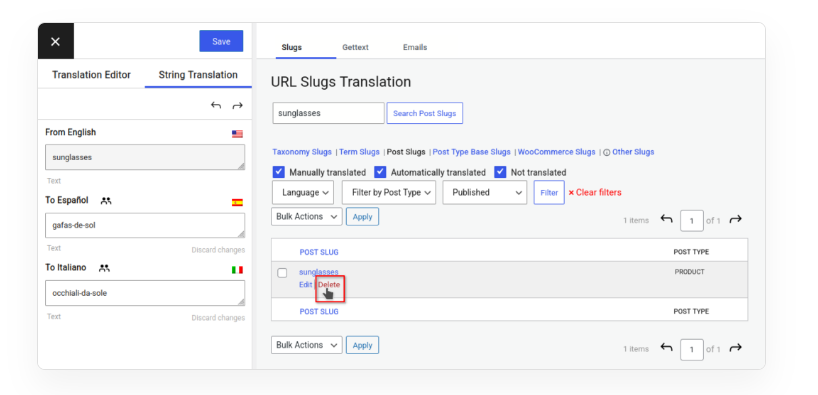
Task: Sort by the top POST SLUG column header
Action: tap(319, 252)
